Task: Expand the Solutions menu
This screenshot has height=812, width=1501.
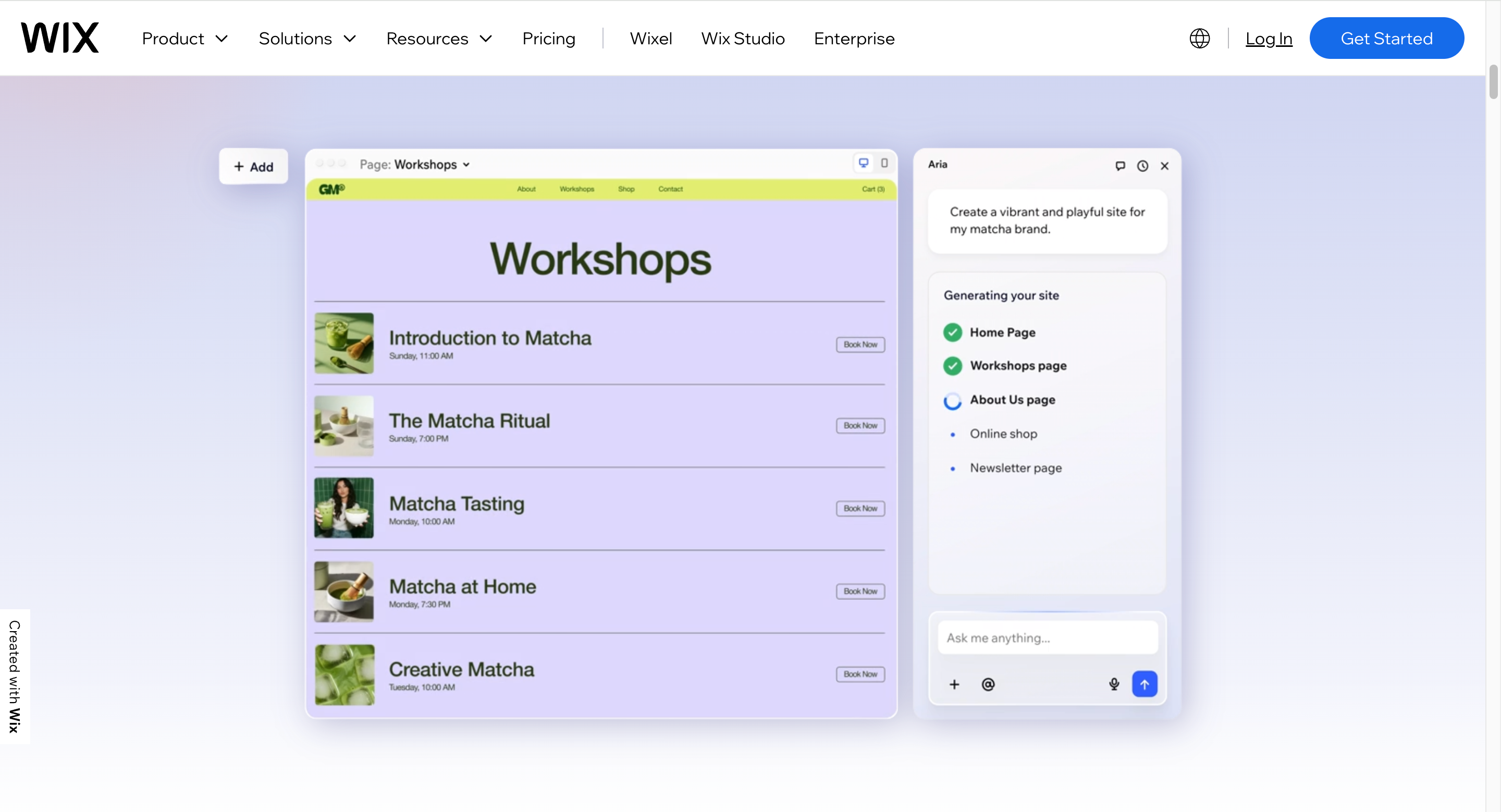Action: pos(307,39)
